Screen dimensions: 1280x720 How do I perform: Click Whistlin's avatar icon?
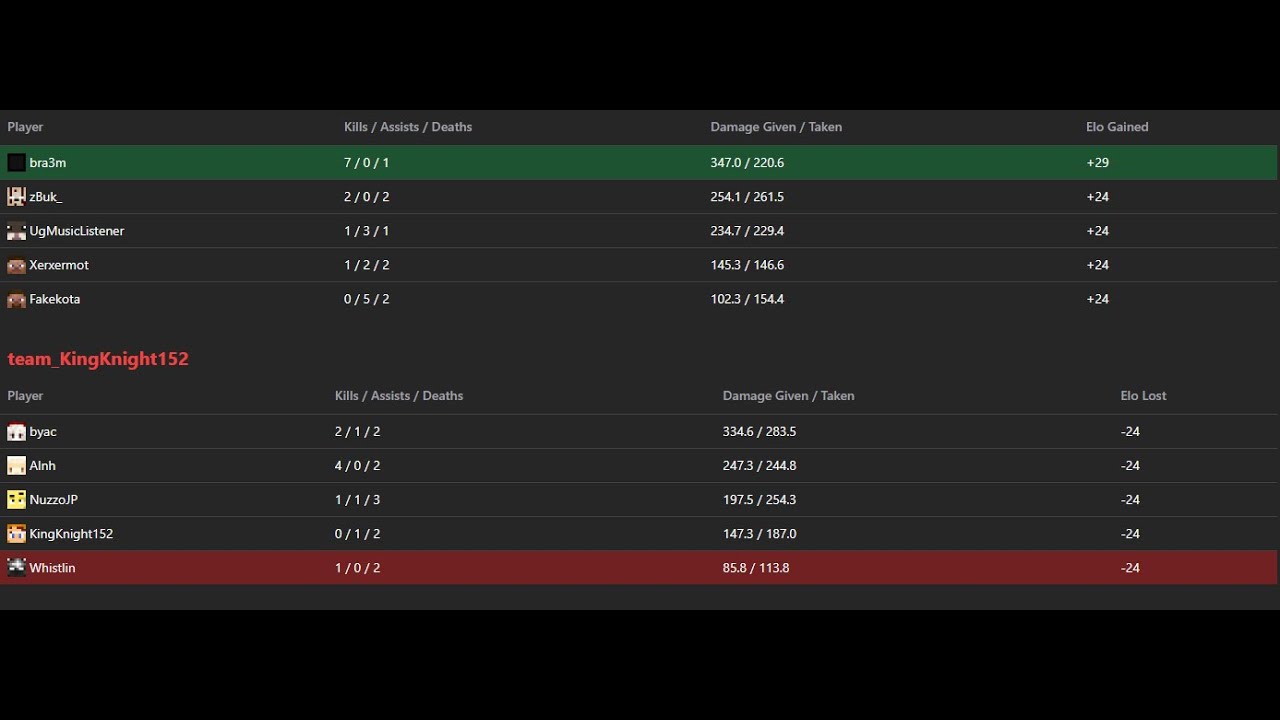pyautogui.click(x=16, y=568)
